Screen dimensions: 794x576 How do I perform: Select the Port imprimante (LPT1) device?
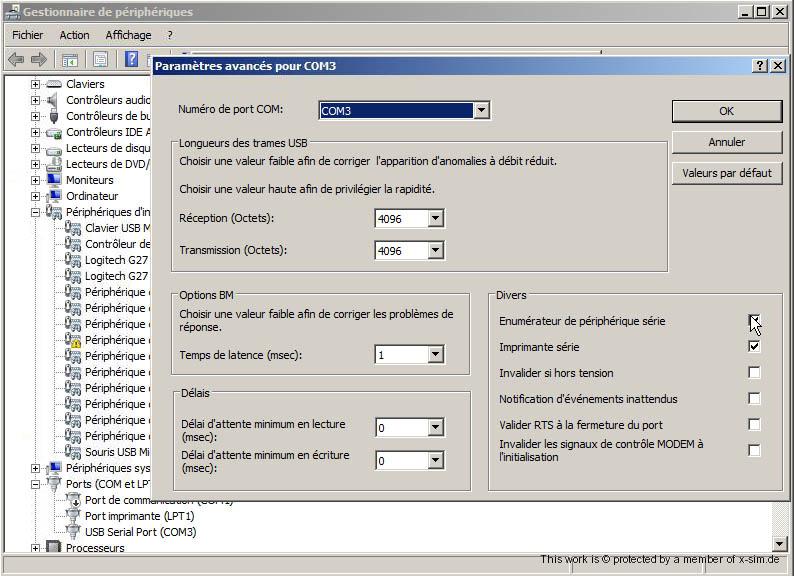coord(139,516)
